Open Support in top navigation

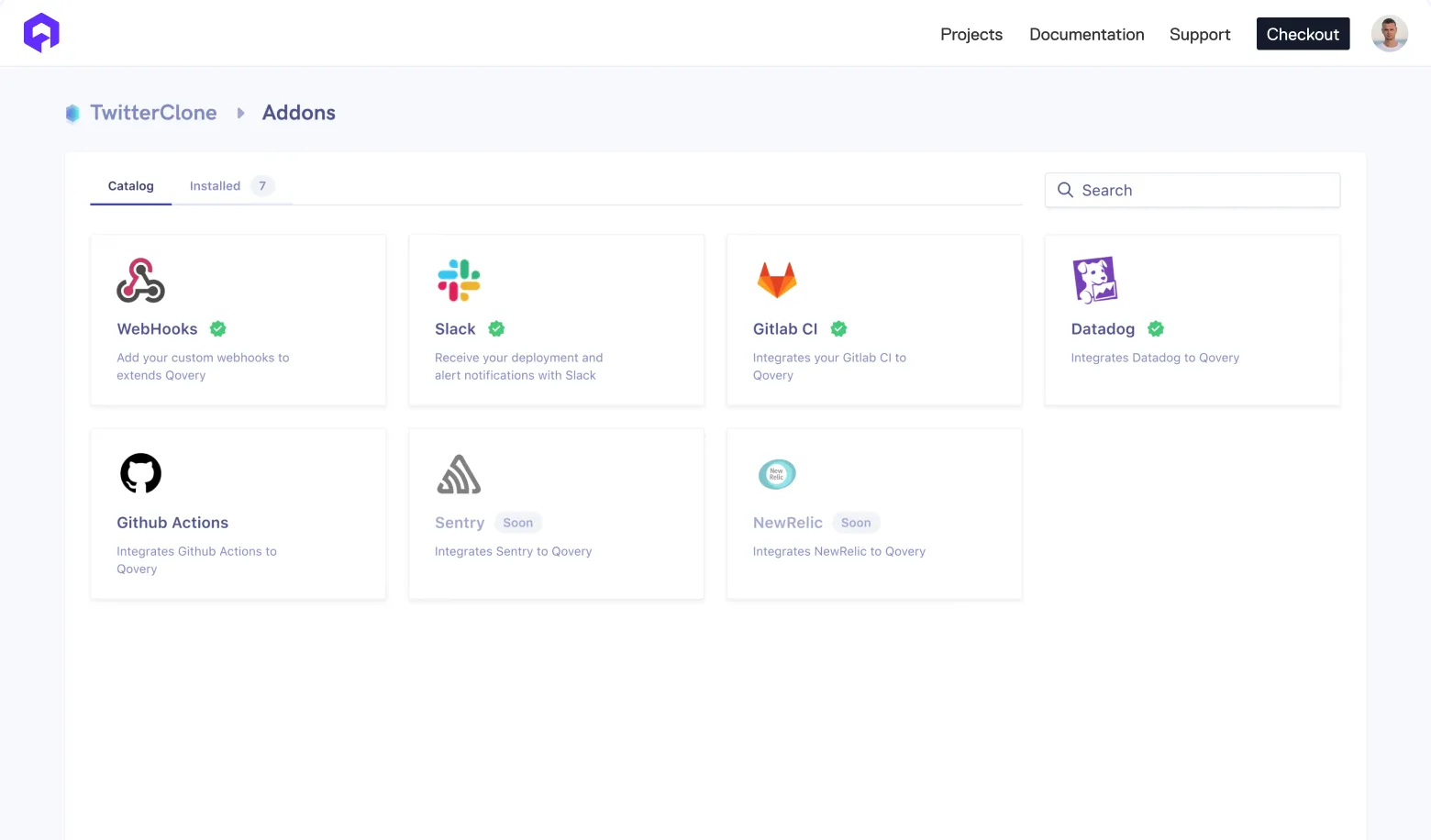pos(1200,34)
